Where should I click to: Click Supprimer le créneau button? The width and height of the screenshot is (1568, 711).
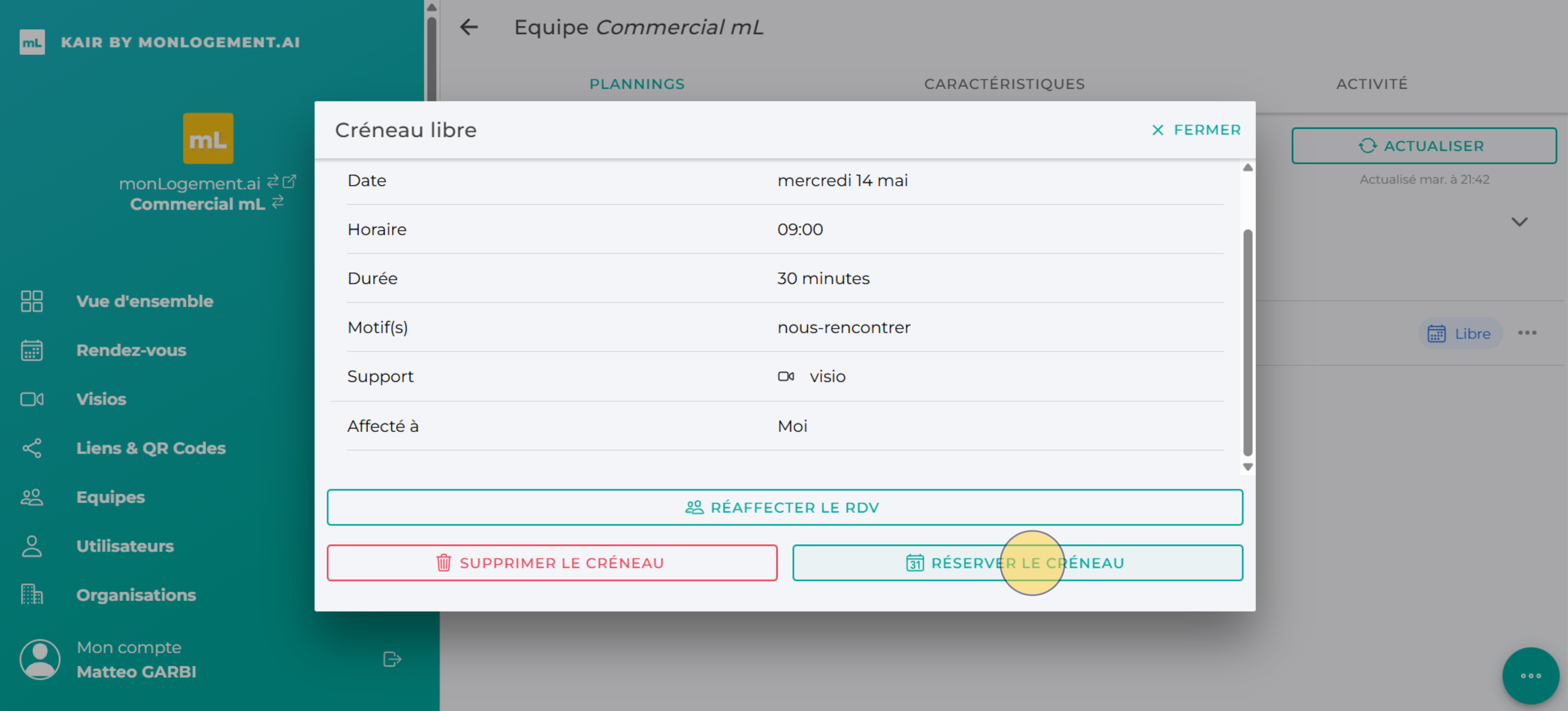pos(552,563)
